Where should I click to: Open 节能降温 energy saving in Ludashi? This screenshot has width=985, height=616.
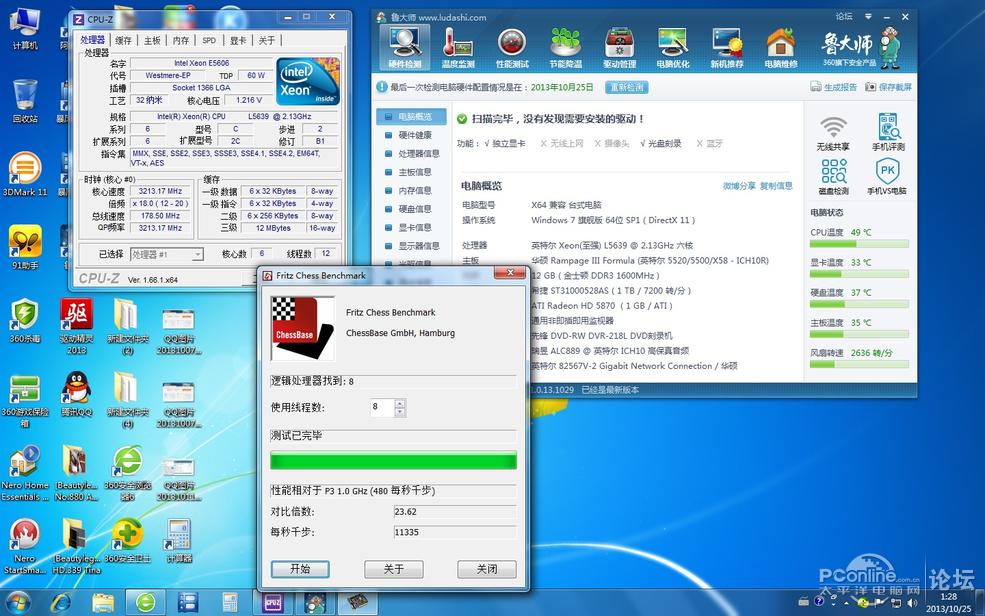(x=565, y=48)
